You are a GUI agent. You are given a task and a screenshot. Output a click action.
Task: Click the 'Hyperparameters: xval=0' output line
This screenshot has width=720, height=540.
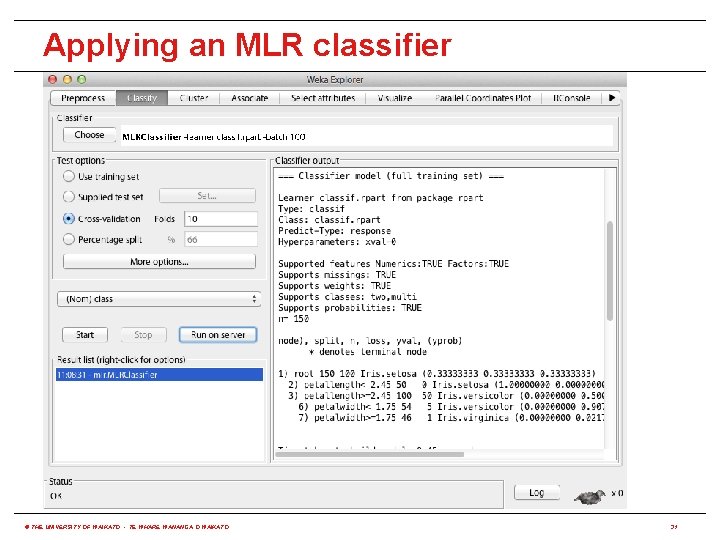point(337,242)
